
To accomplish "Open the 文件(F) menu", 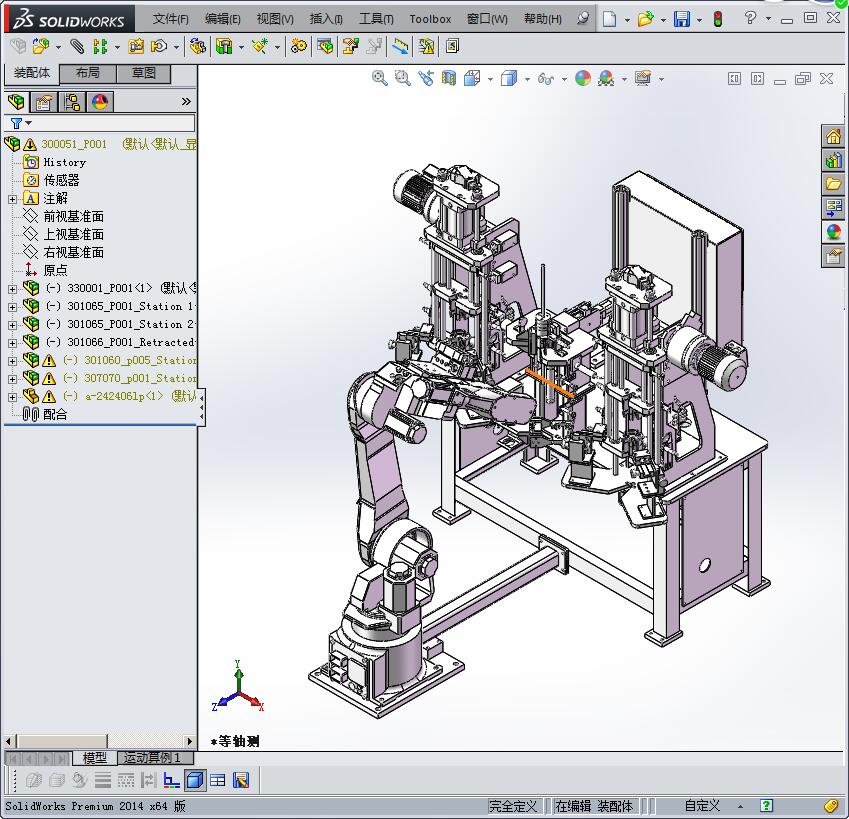I will [x=171, y=19].
